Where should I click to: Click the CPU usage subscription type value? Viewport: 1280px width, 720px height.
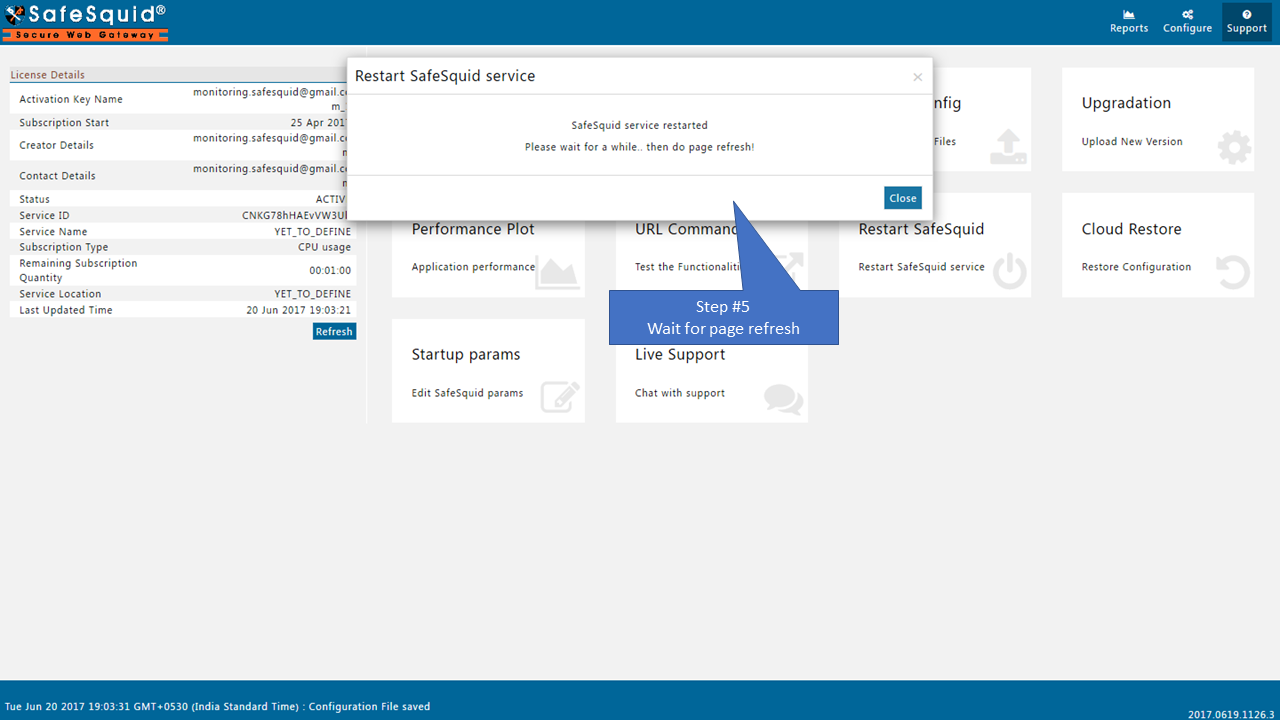tap(324, 247)
